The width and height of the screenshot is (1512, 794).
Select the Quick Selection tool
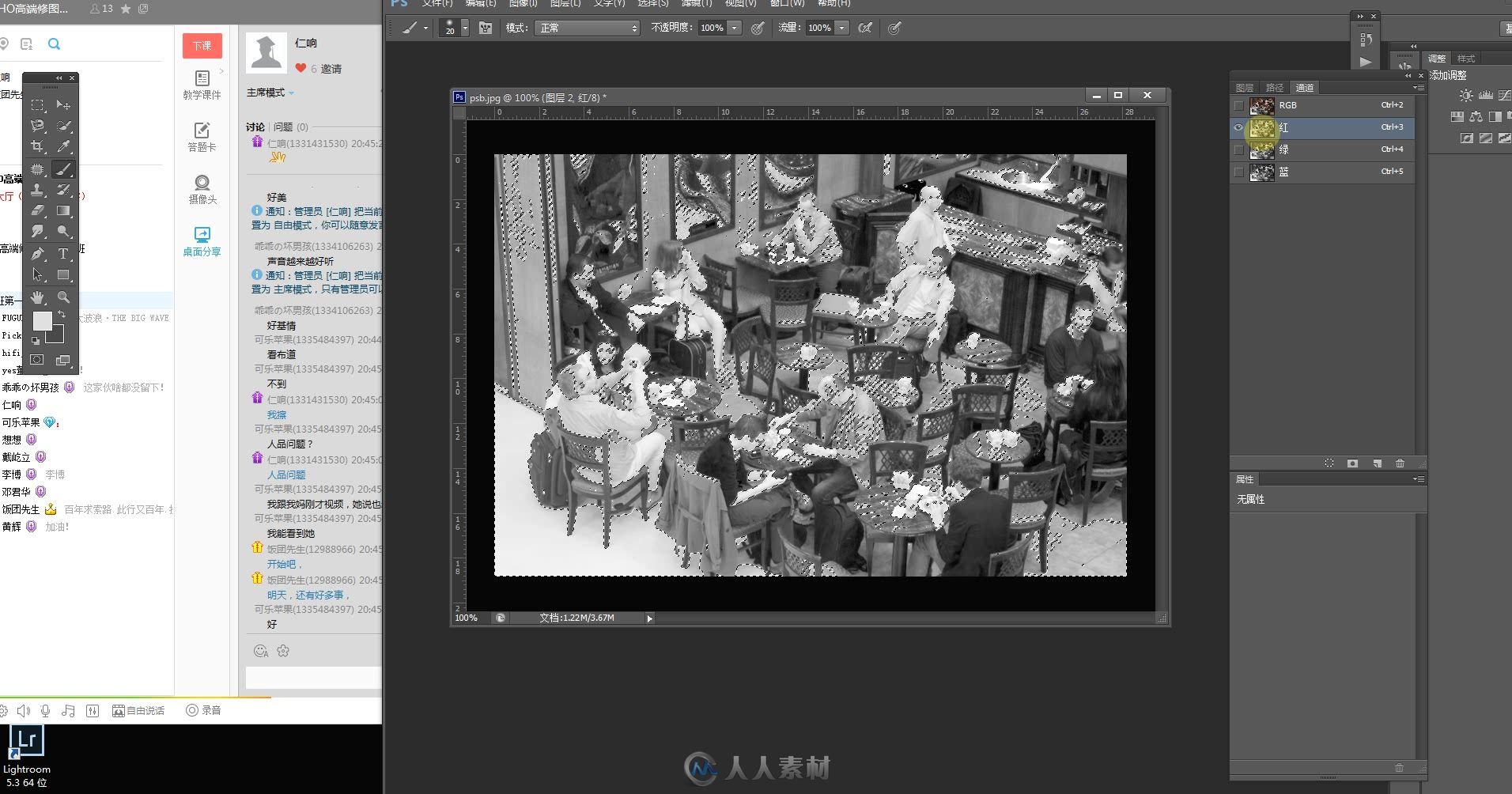tap(63, 126)
